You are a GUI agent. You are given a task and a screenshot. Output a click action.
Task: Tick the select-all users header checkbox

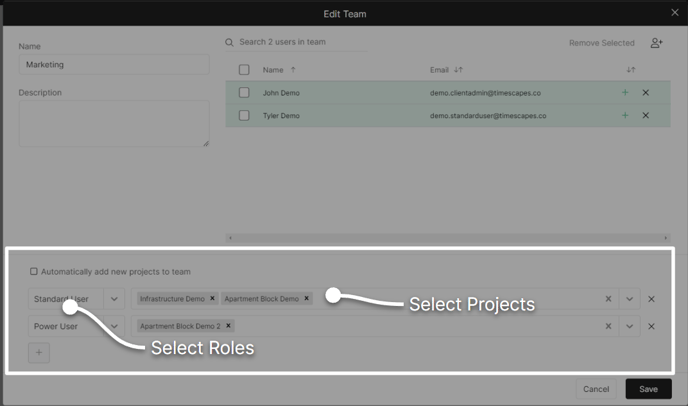tap(244, 70)
